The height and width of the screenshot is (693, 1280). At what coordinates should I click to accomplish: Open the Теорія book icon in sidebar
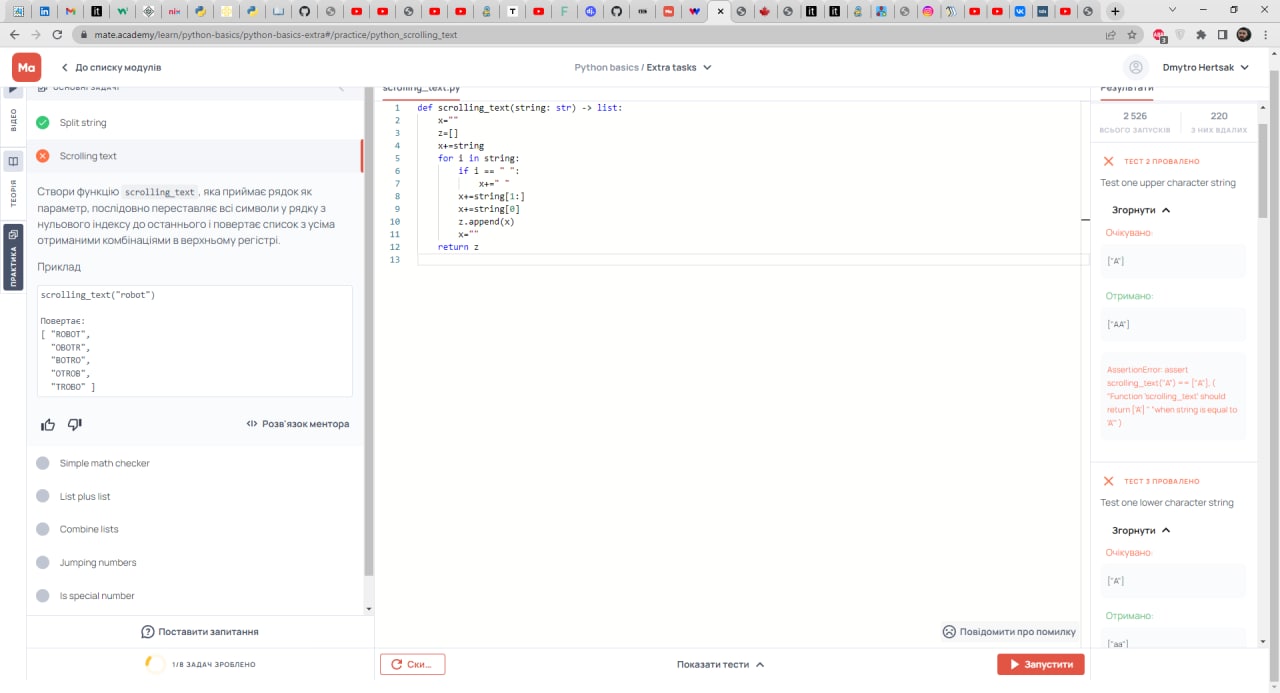[x=13, y=161]
